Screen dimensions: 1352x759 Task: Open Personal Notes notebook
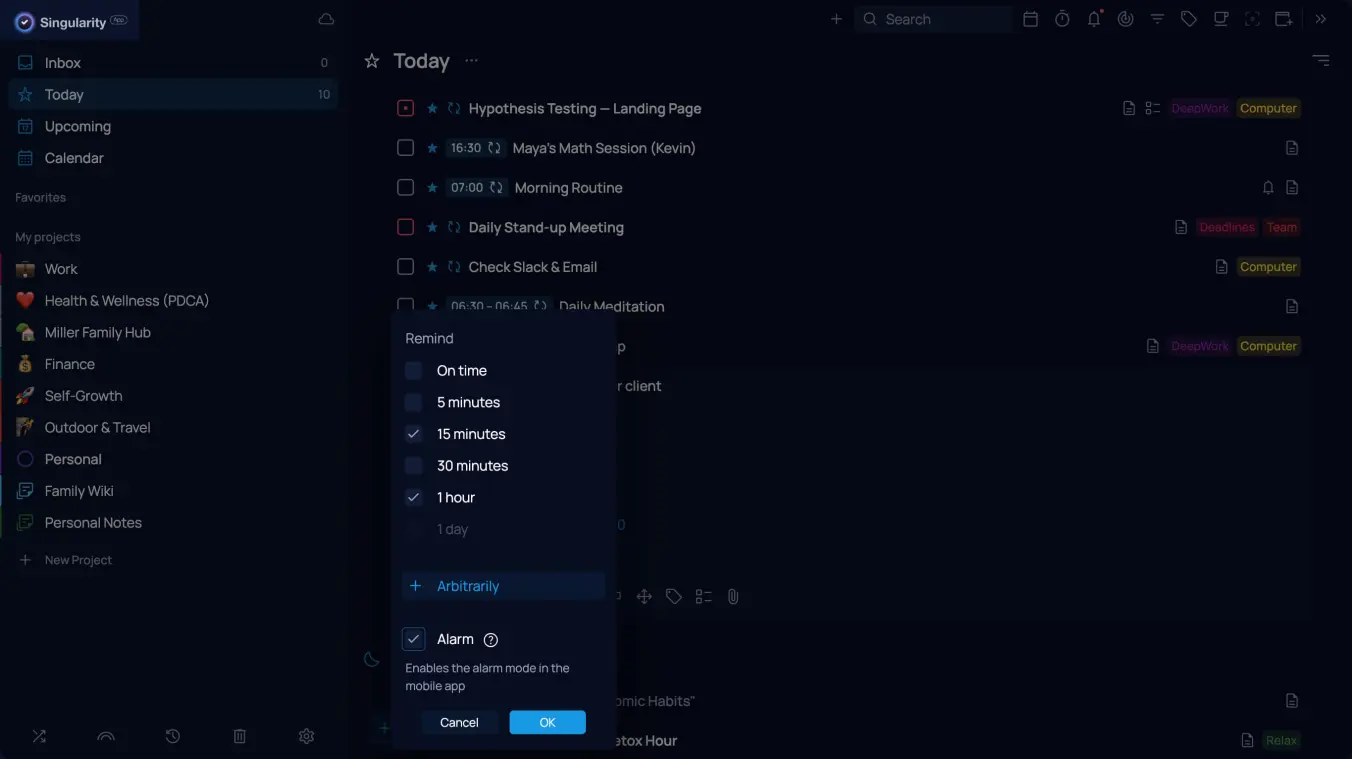pos(173,523)
